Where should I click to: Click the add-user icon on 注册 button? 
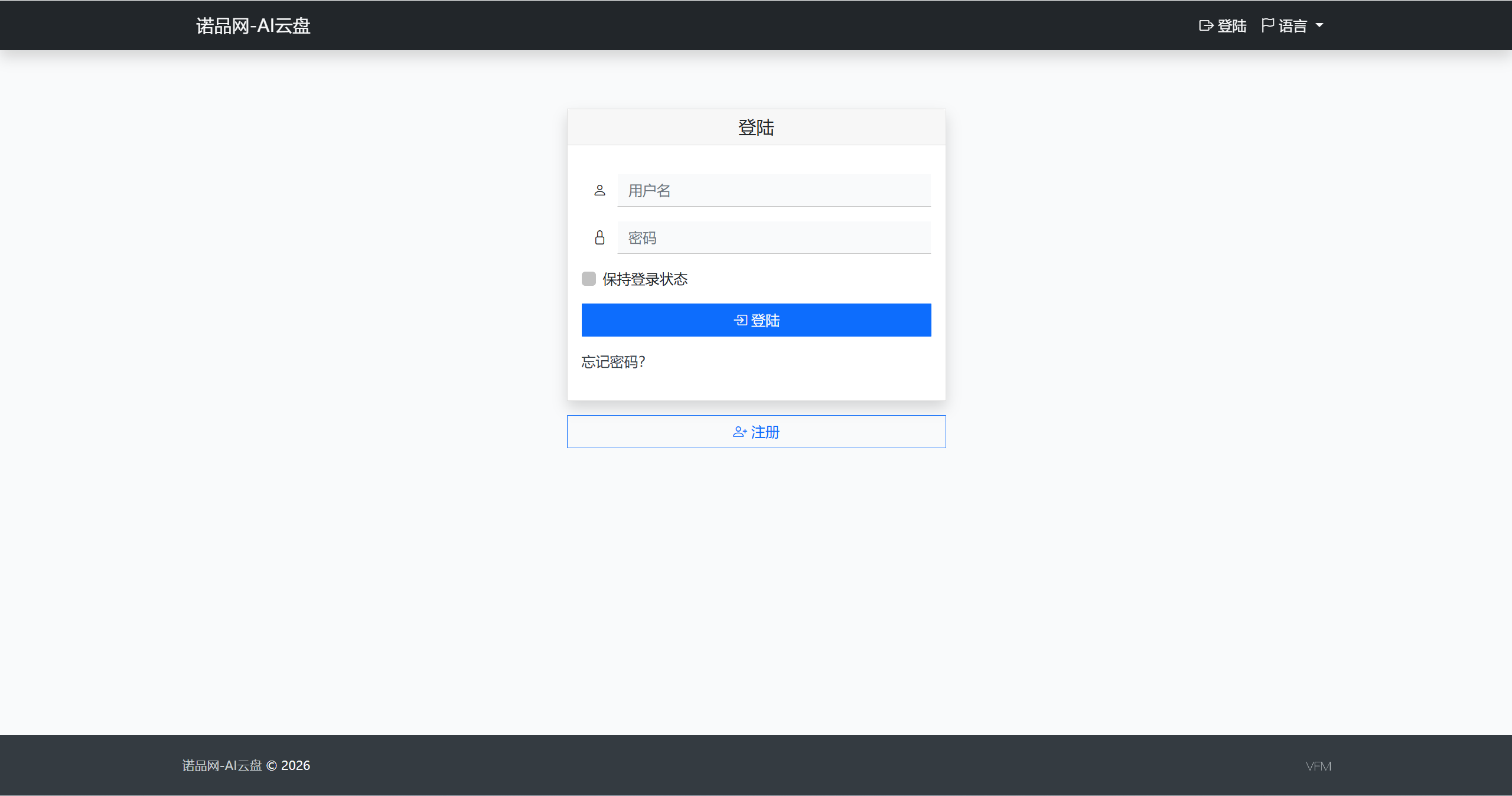coord(739,432)
